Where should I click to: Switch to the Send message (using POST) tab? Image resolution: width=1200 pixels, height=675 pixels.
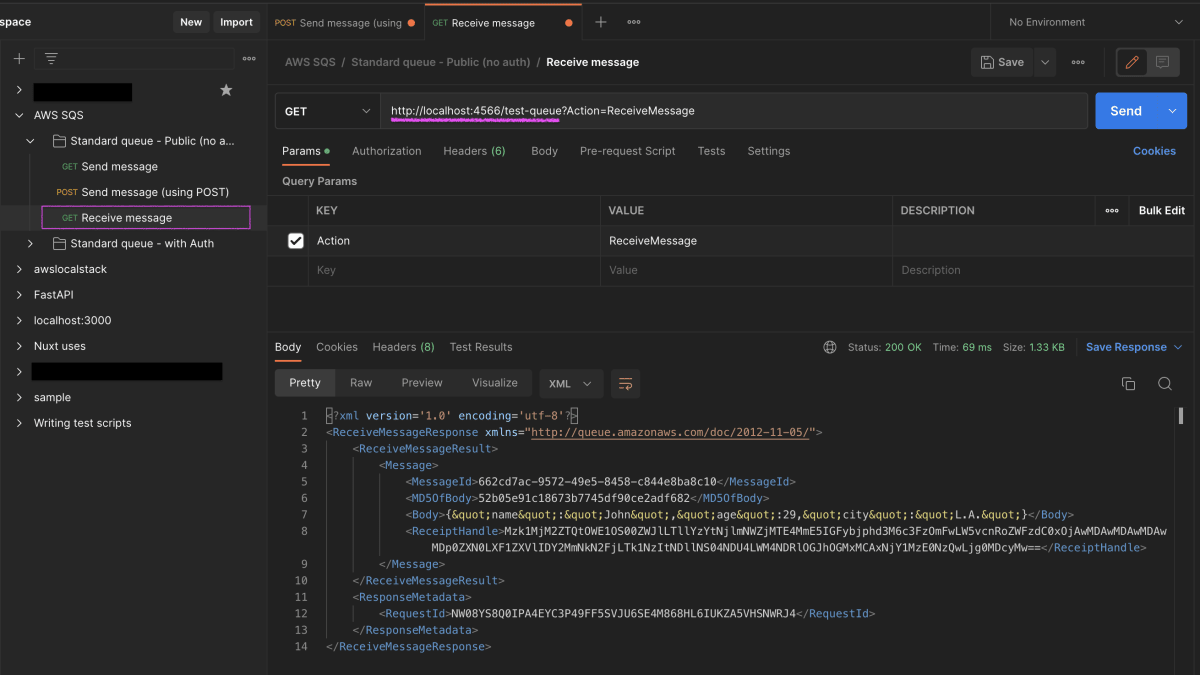[345, 21]
